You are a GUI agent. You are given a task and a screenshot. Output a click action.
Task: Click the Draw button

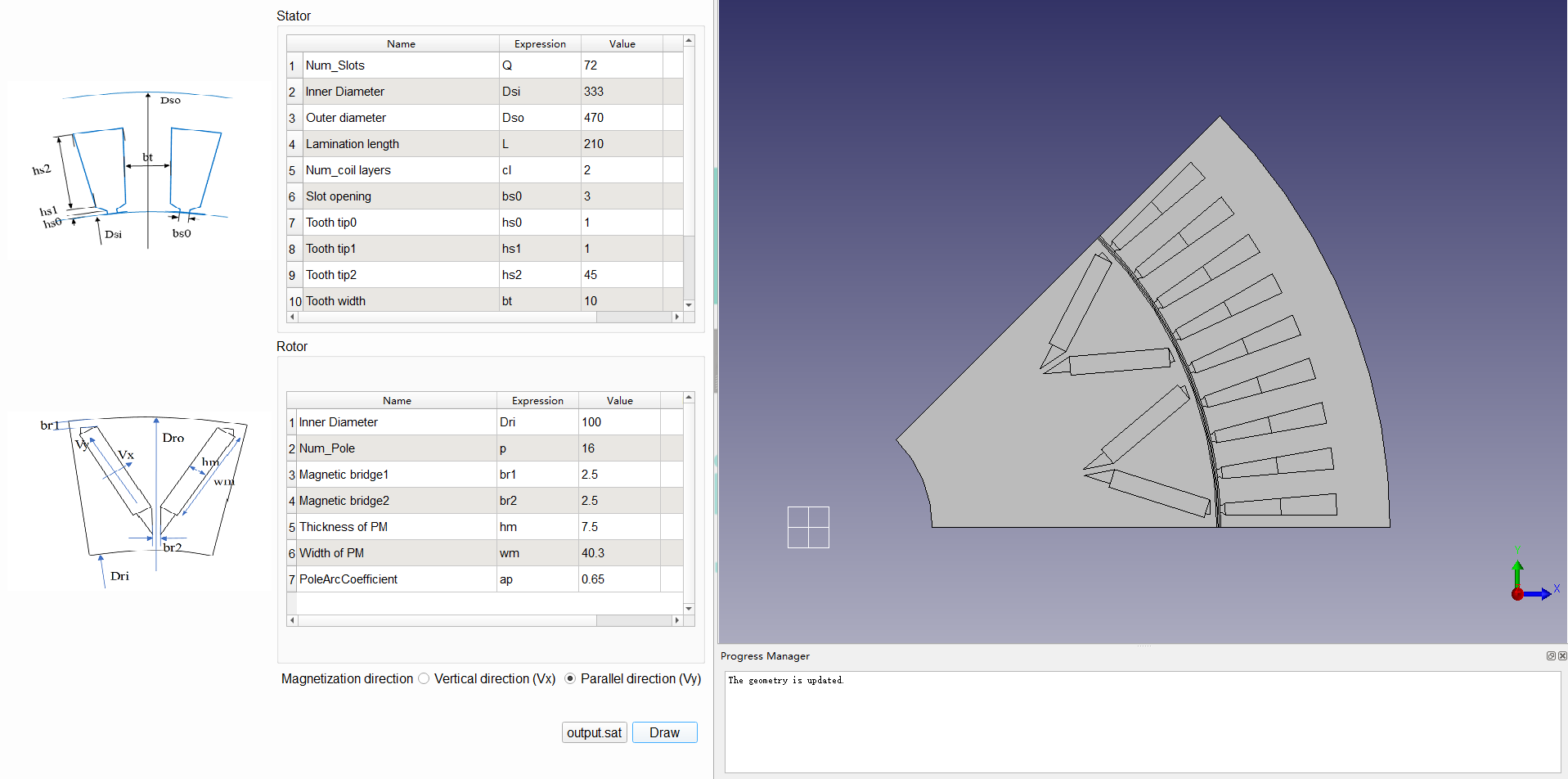[664, 732]
